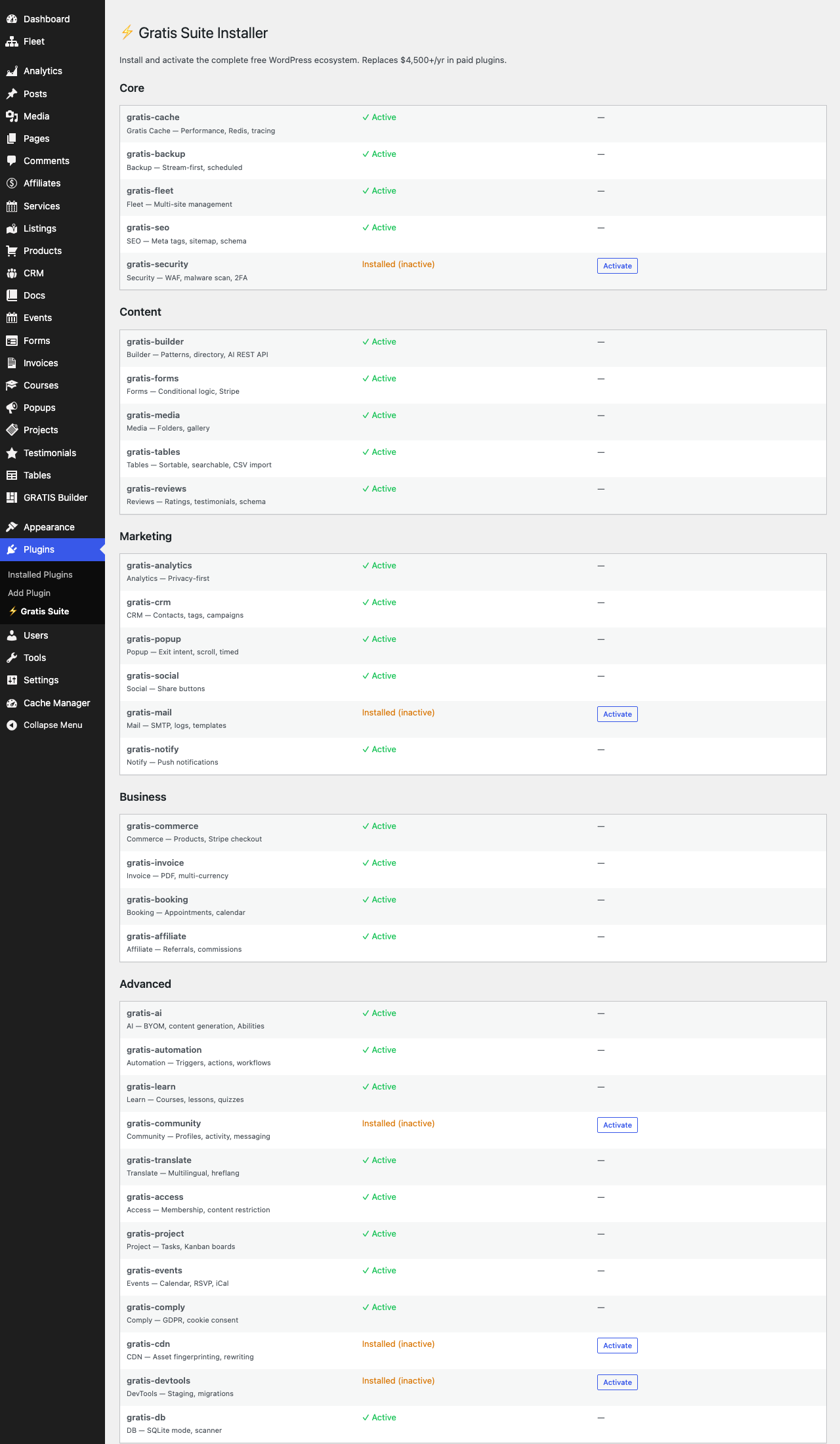Open the Users menu label

(35, 635)
